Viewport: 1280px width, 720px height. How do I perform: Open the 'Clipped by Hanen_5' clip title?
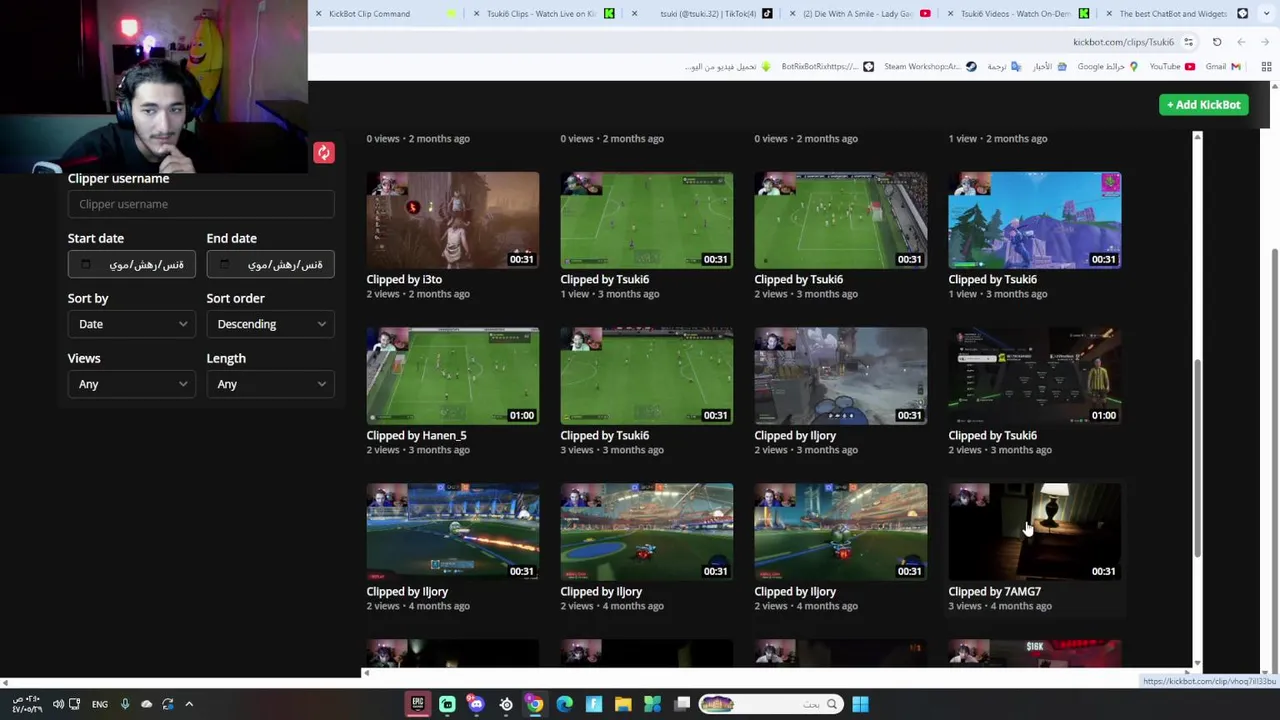click(x=416, y=436)
